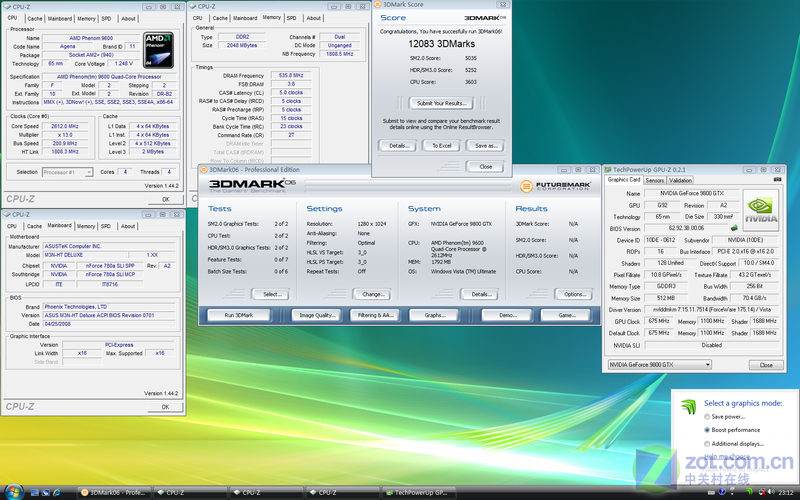800x500 pixels.
Task: Click Details button under System in 3DMark06
Action: tap(480, 294)
